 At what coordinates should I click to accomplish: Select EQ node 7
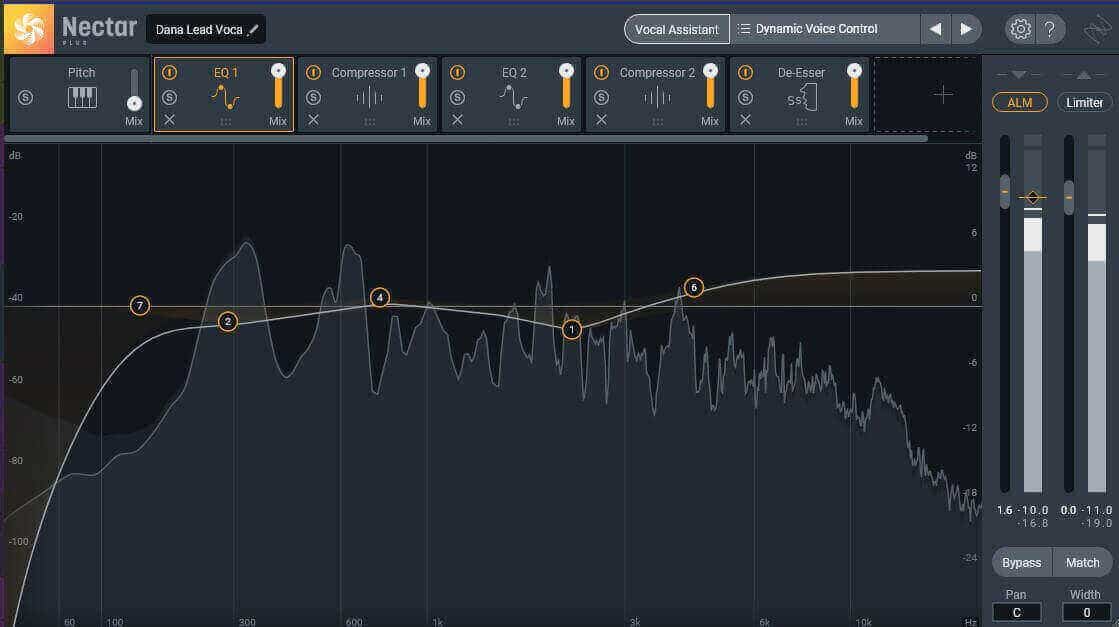coord(140,306)
